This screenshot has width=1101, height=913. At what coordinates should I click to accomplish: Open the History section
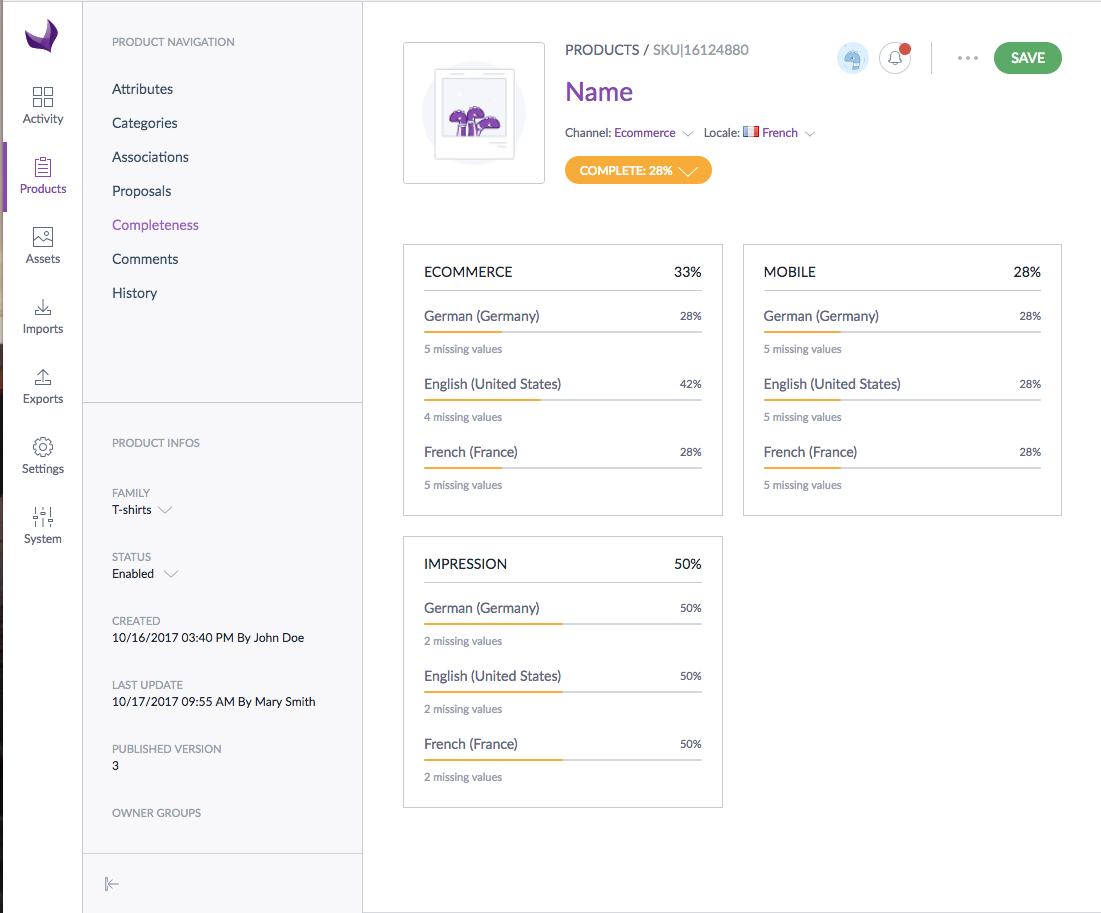coord(135,292)
